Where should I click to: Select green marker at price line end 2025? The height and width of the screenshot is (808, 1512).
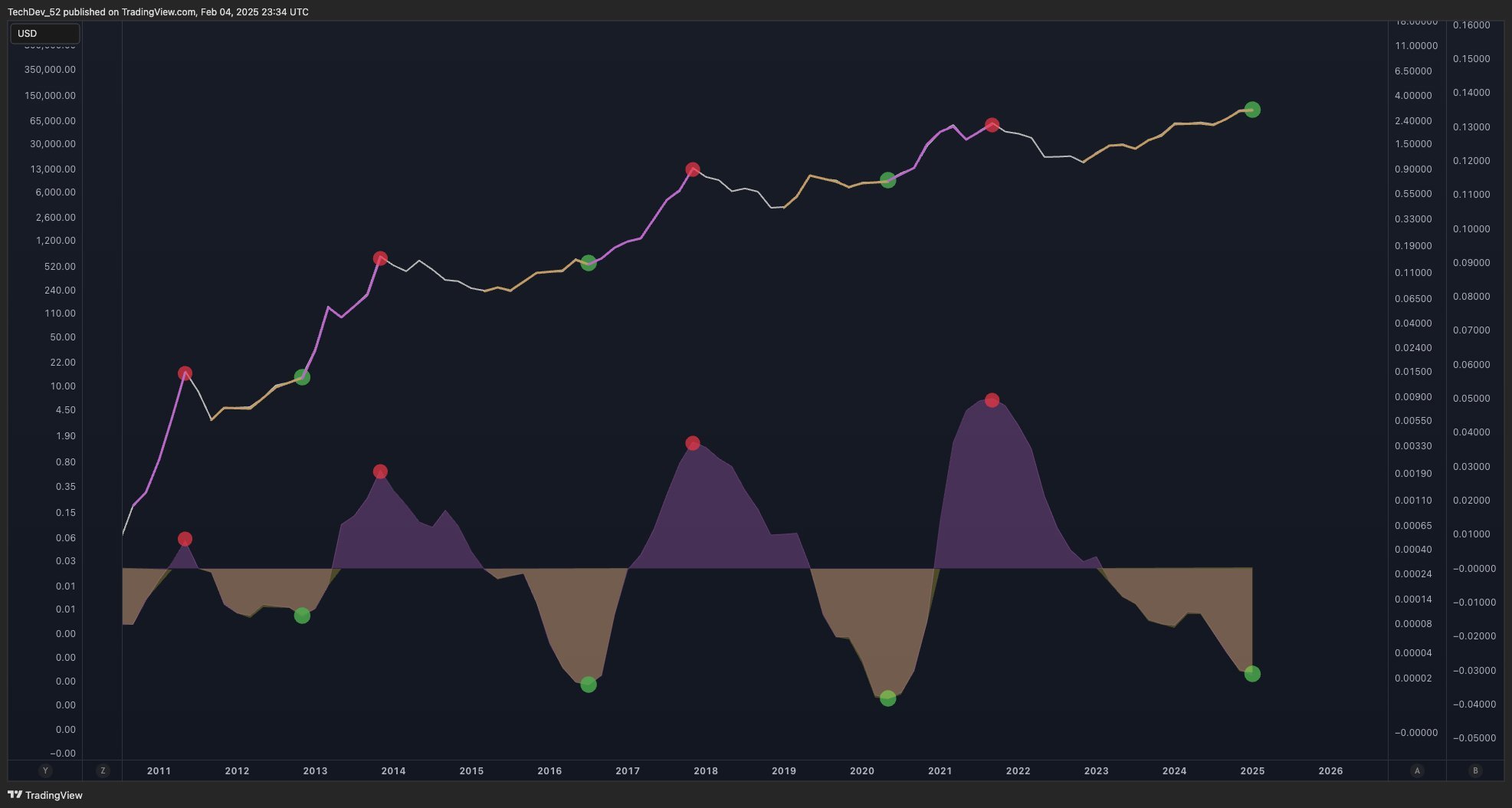(1252, 110)
